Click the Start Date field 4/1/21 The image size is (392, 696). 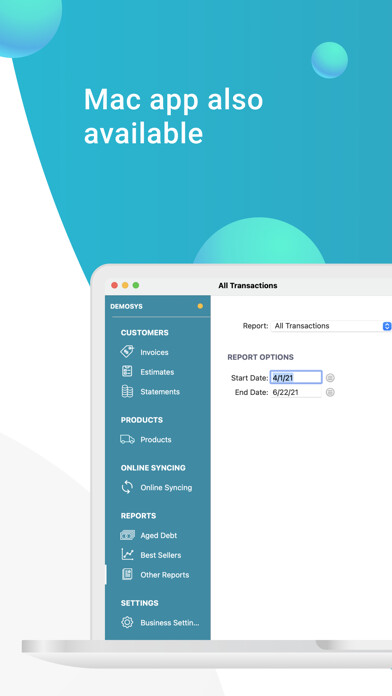coord(296,378)
